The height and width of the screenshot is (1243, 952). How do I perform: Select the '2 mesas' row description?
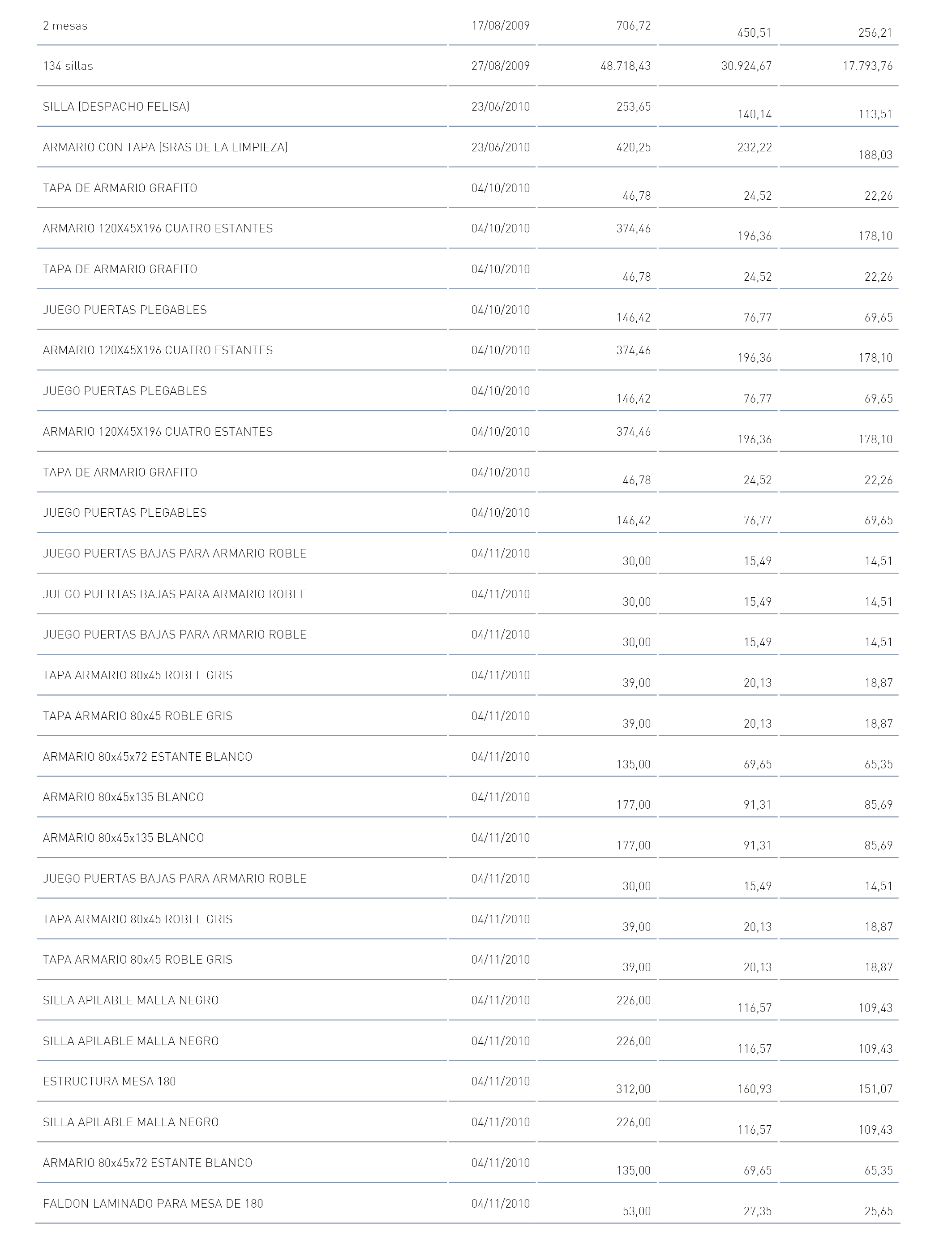tap(65, 26)
